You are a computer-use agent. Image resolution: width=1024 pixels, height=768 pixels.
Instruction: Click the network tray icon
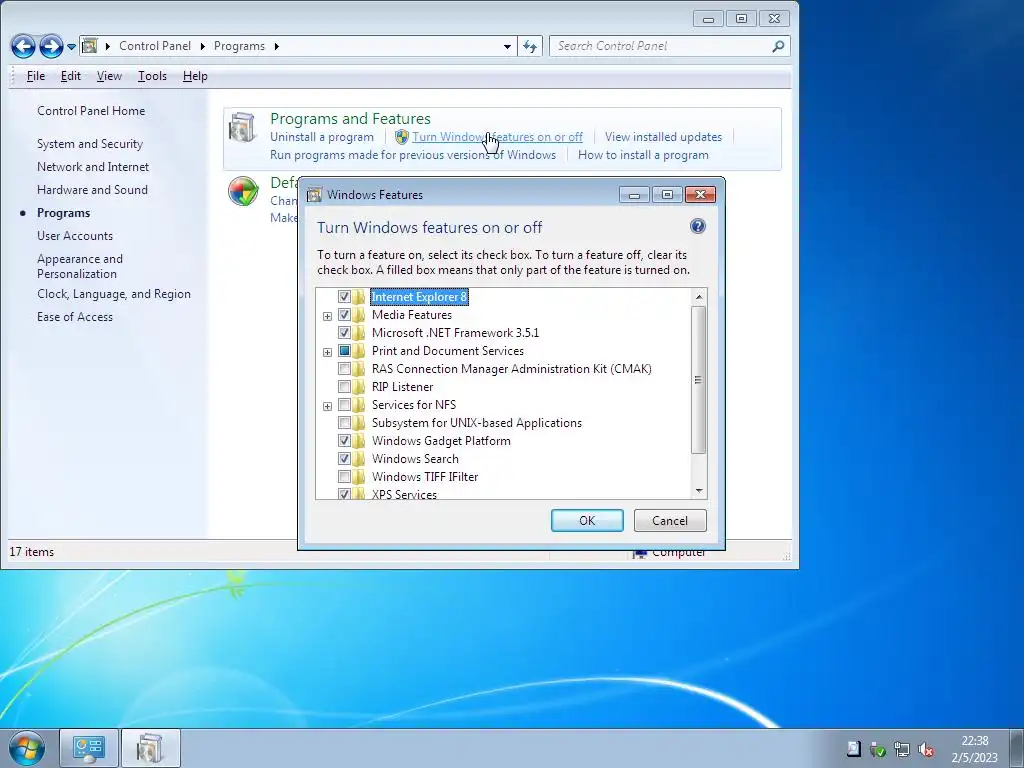[902, 749]
